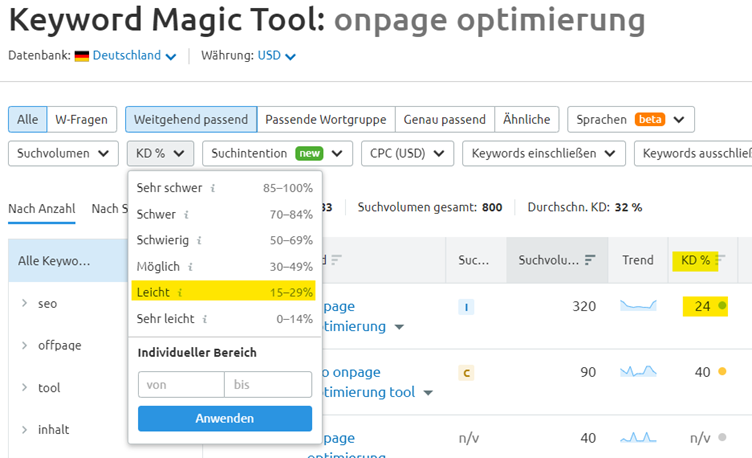The image size is (752, 458).
Task: Expand the arrow beside optimierung tool keyword
Action: point(428,393)
